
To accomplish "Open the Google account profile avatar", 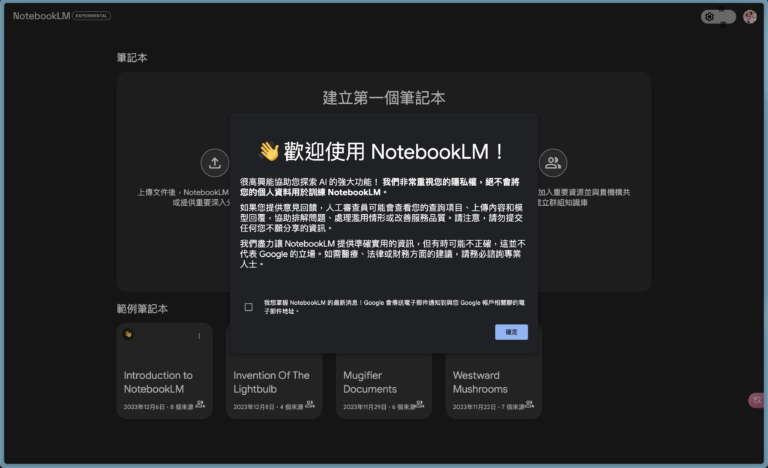I will coord(749,17).
